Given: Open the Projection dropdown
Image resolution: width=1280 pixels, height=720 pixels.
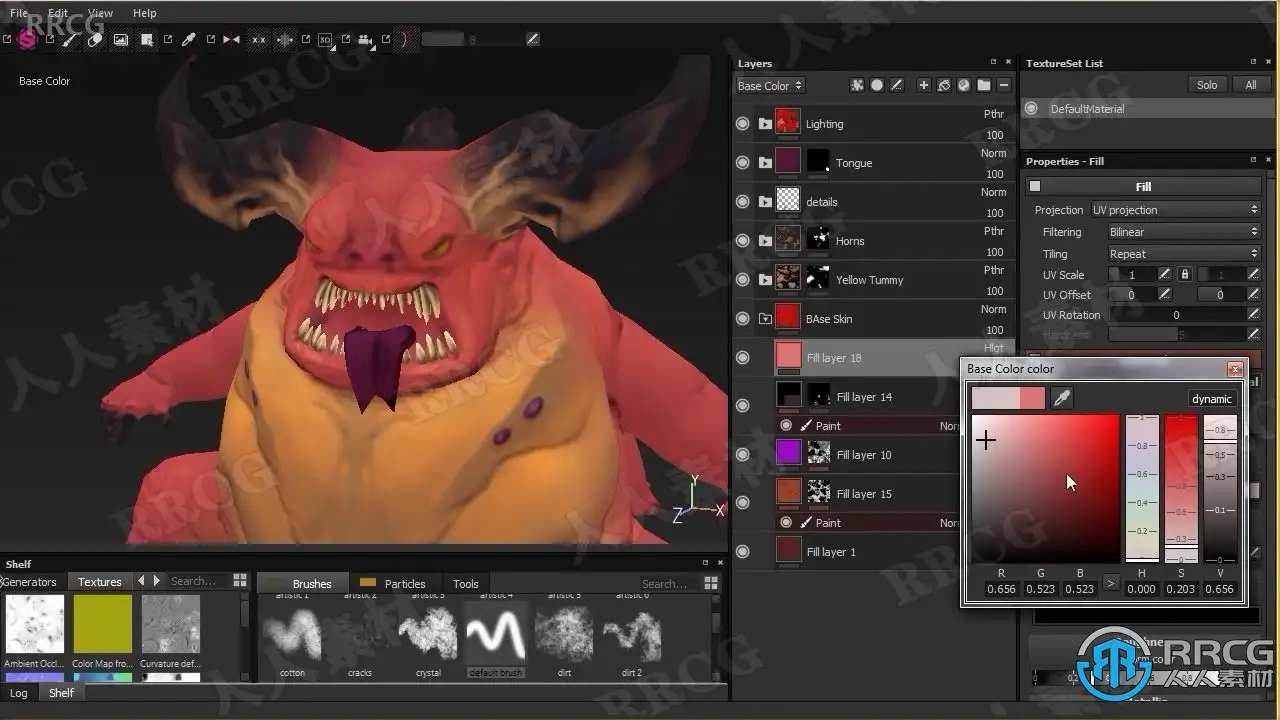Looking at the screenshot, I should click(1174, 210).
